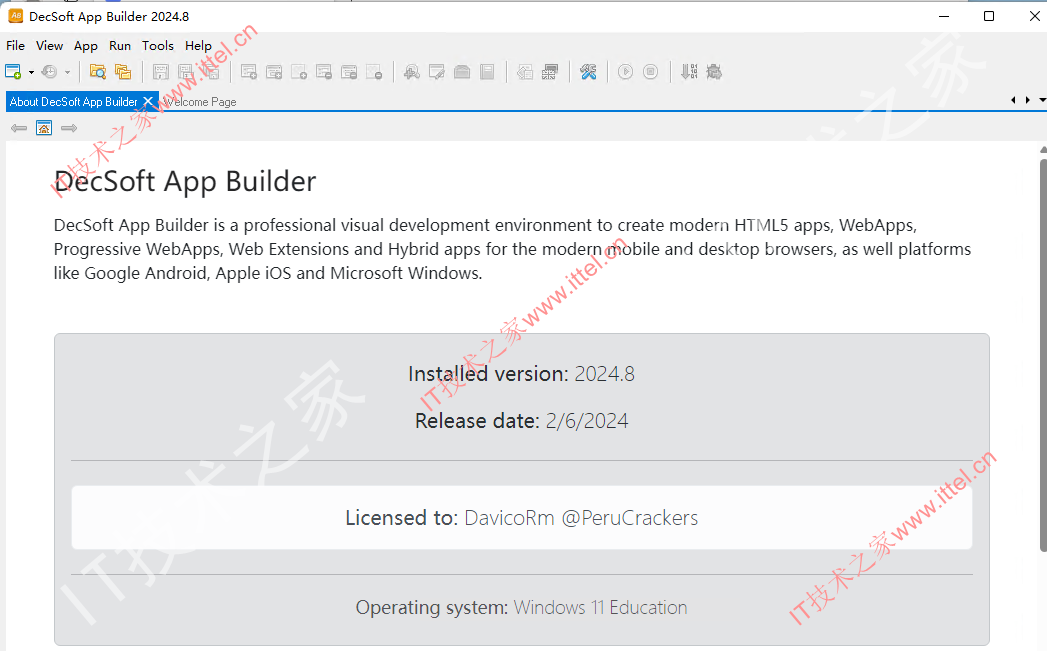Click the find magnifier toolbar icon

412,71
